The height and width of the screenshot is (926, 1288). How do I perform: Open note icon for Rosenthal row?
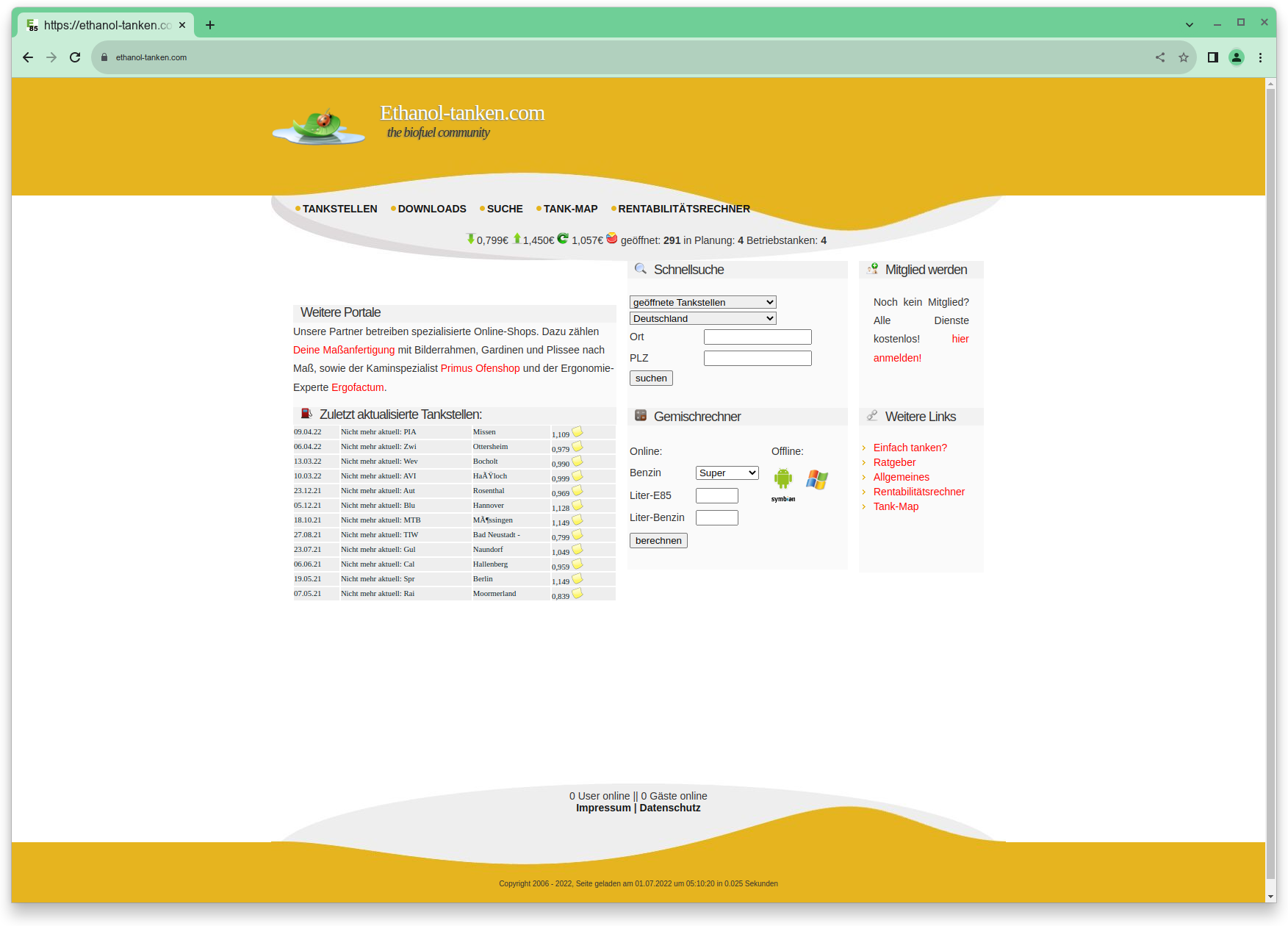click(578, 490)
